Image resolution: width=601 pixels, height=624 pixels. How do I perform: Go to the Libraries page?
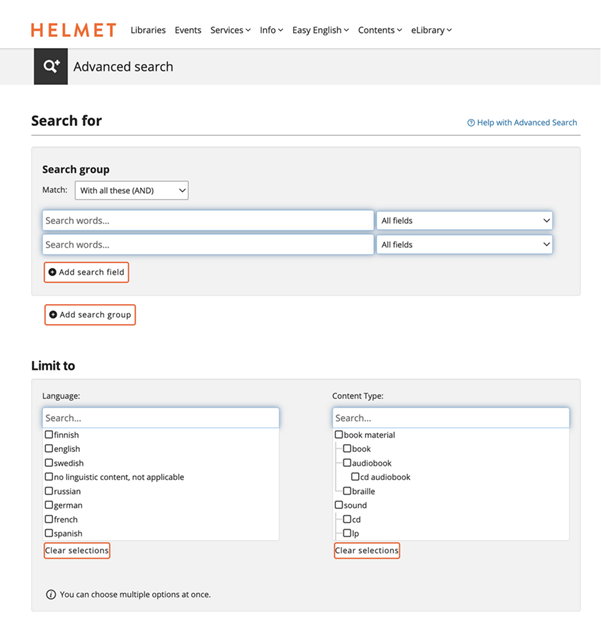[x=148, y=30]
